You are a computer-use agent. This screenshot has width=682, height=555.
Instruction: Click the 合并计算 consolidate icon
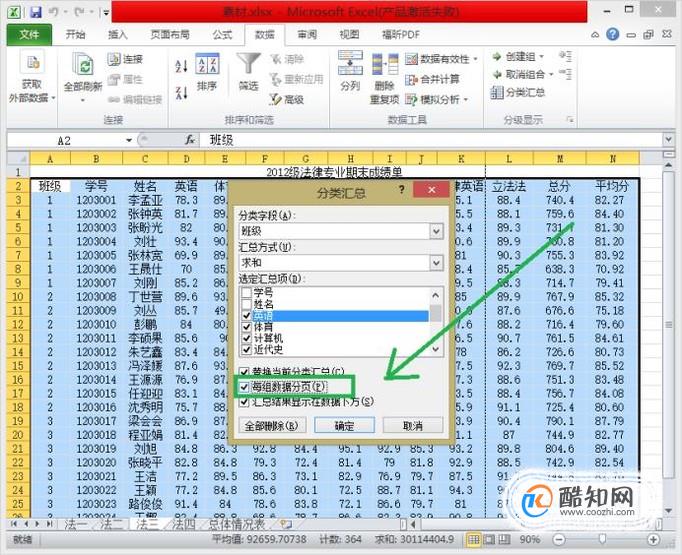(411, 79)
